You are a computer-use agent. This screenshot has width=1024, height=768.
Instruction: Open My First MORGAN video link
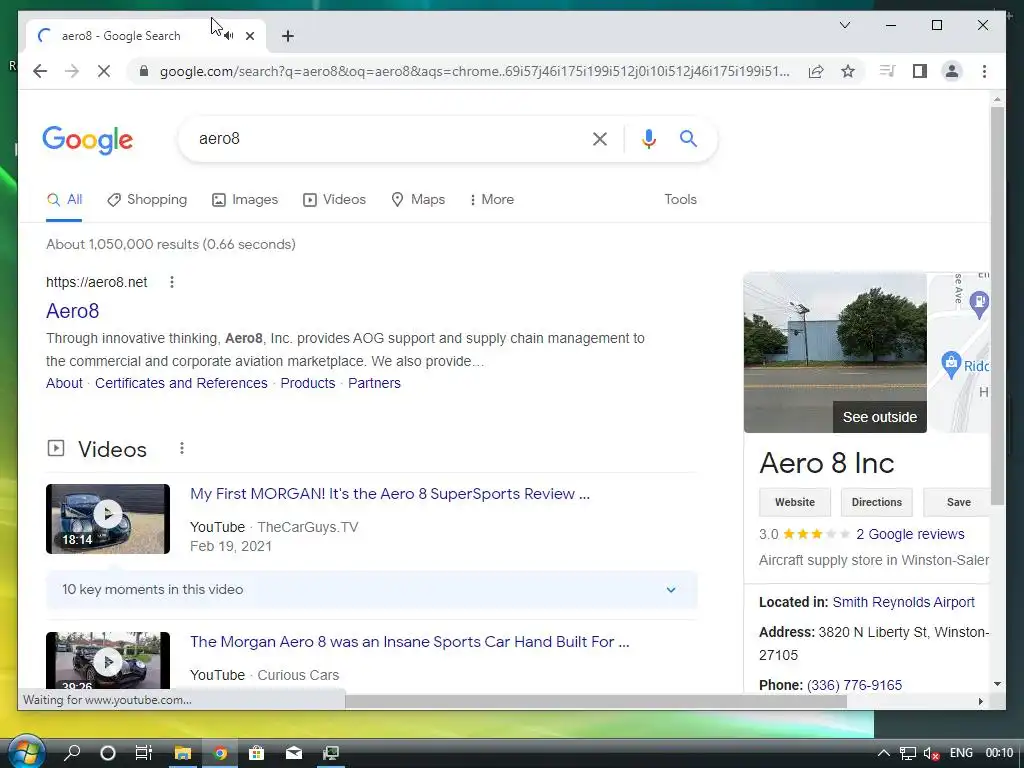point(390,494)
